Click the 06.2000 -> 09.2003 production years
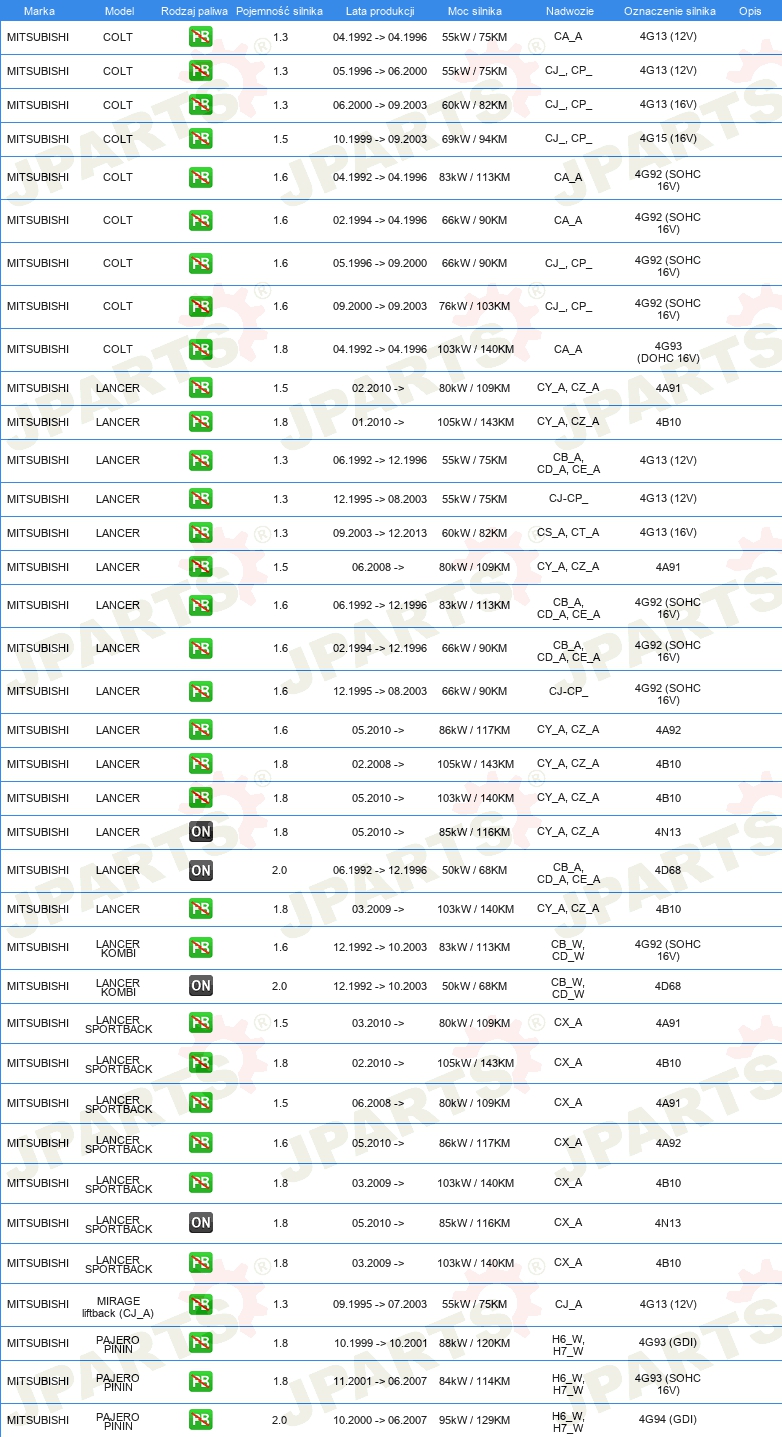This screenshot has height=1437, width=782. 380,105
